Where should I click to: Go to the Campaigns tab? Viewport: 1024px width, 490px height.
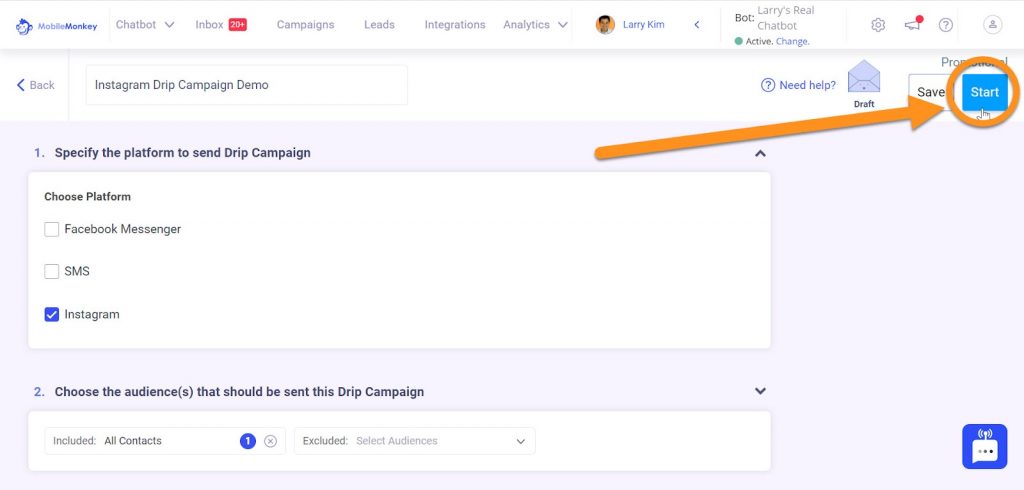[305, 25]
